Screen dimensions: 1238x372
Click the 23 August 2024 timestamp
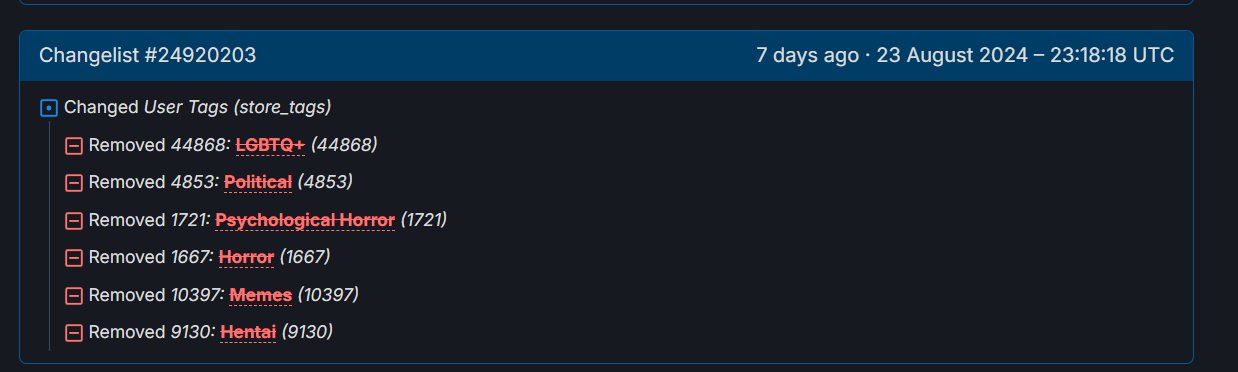[1025, 55]
